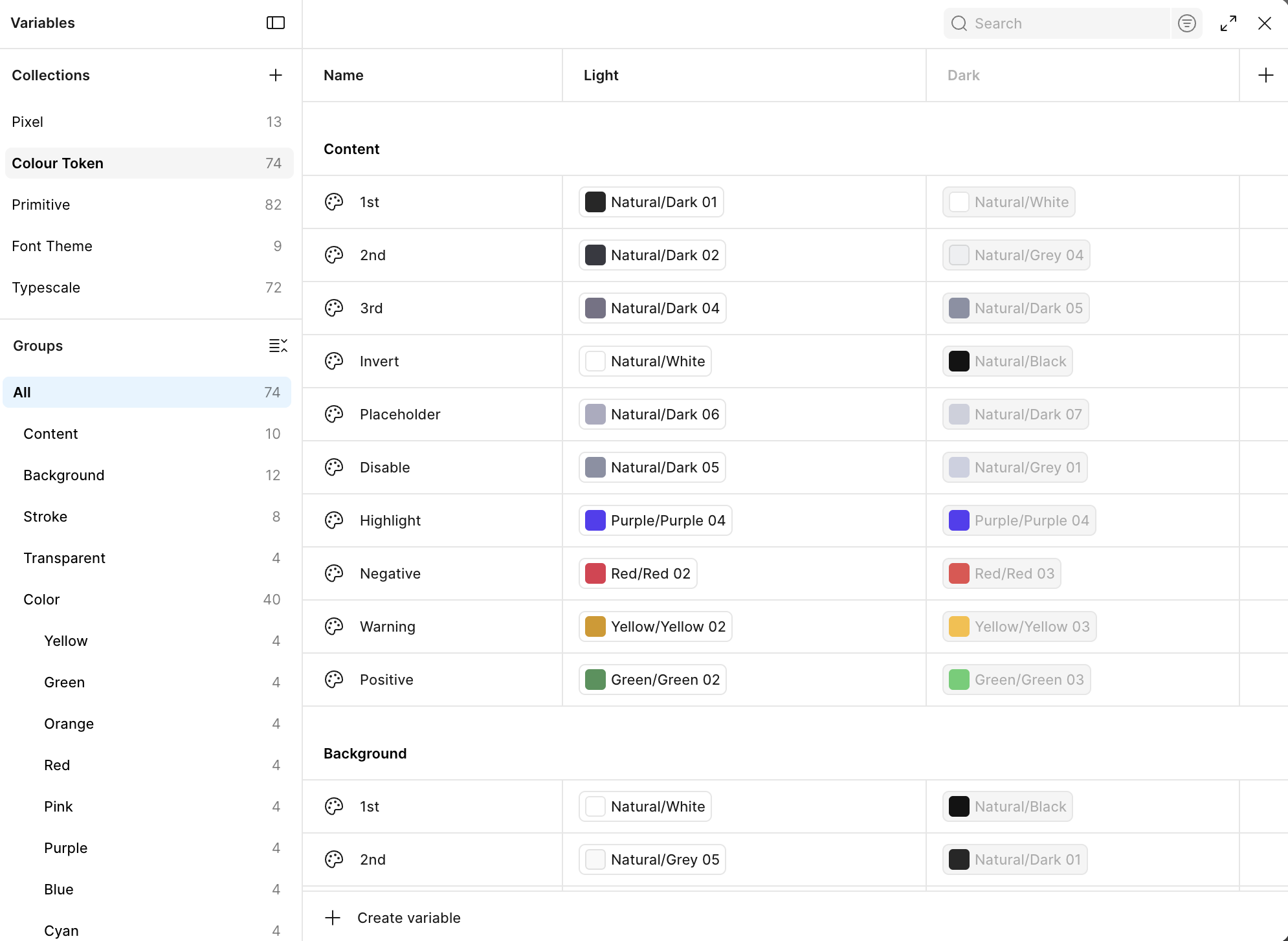Click the Yellow/Yellow 02 Light value for Warning
Screen dimensions: 1288x941
coord(656,626)
